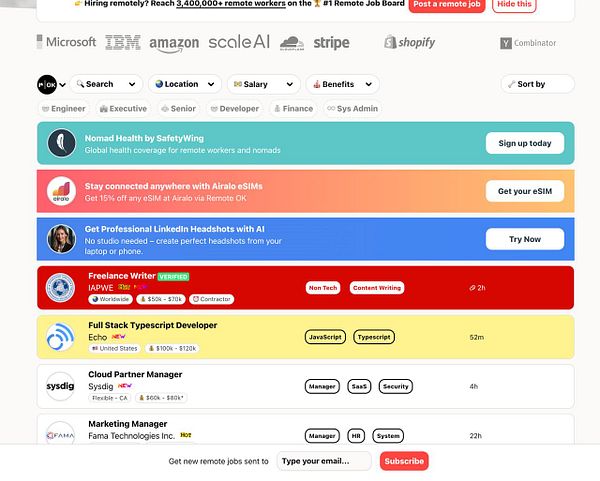Click the JavaScript tag
Viewport: 600px width, 481px height.
tap(325, 337)
